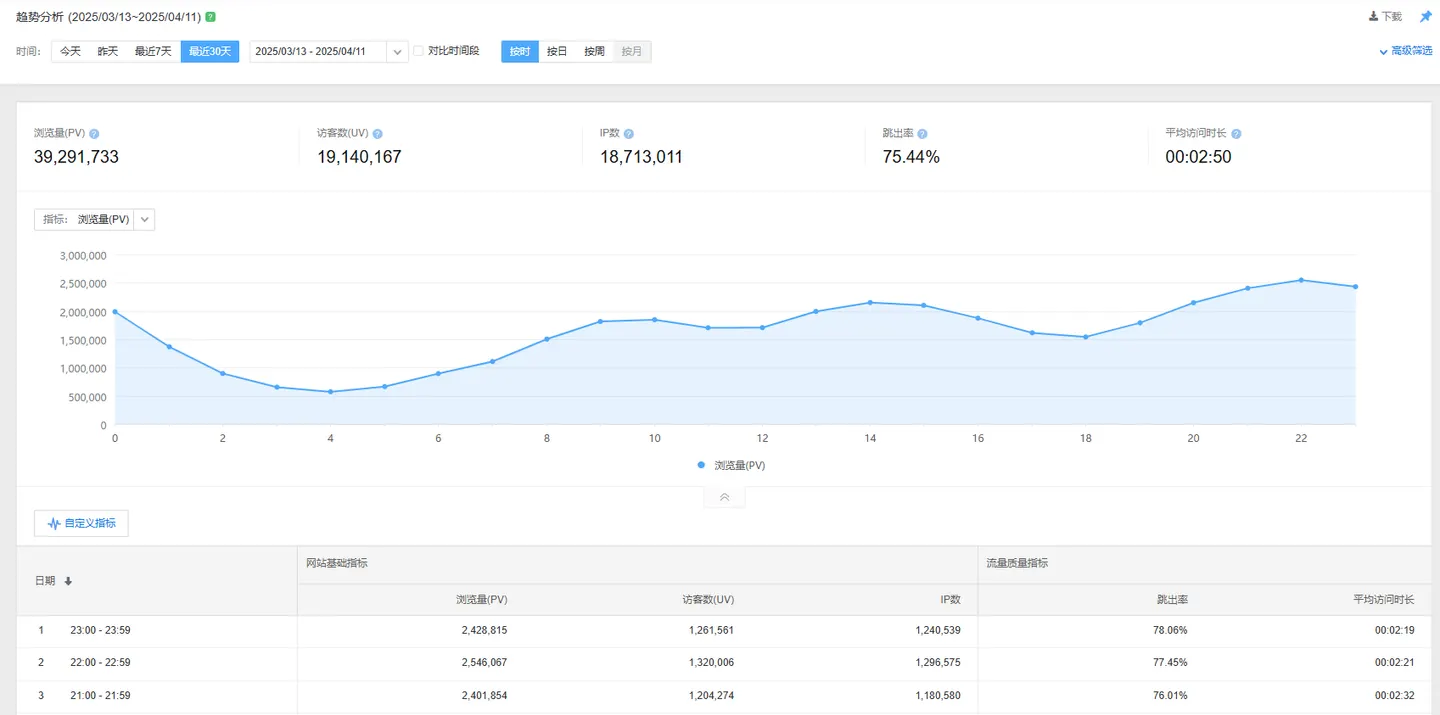
Task: Enable the 对比时间段 checkbox
Action: click(x=419, y=50)
